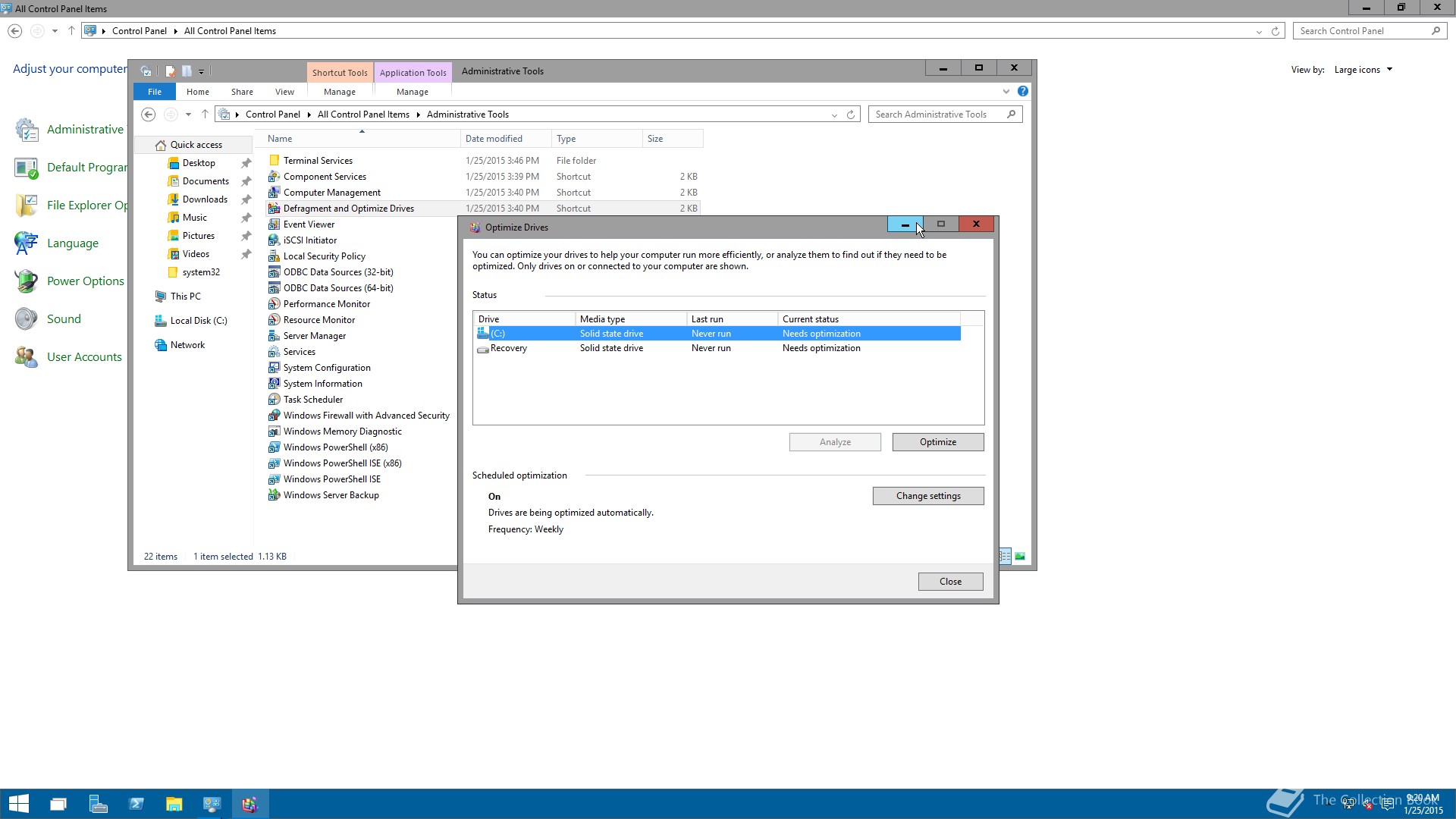1456x819 pixels.
Task: Click the Event Viewer icon
Action: point(275,224)
